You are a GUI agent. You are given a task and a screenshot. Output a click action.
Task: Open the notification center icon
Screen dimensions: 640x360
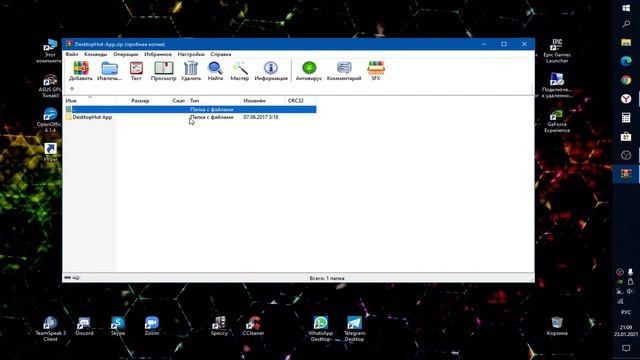click(626, 348)
